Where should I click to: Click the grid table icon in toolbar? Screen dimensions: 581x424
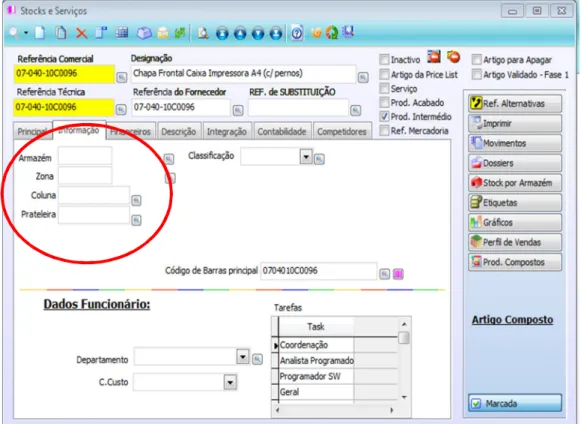coord(122,33)
